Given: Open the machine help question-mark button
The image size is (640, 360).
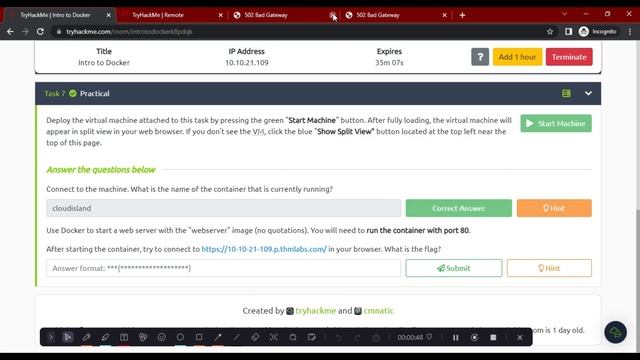Looking at the screenshot, I should point(480,57).
